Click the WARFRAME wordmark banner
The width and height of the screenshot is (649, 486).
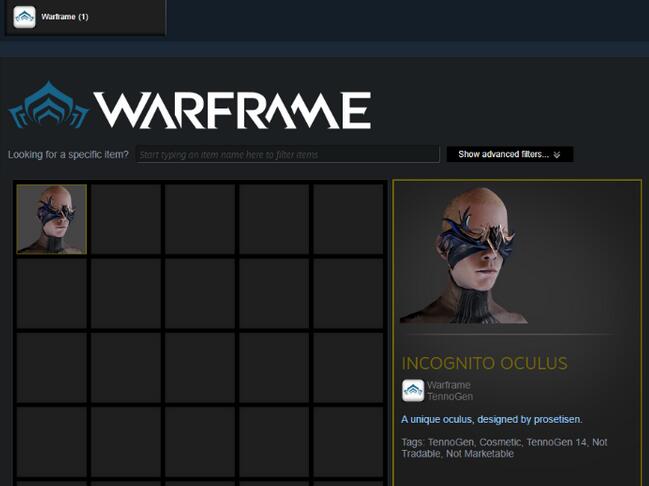coord(232,110)
